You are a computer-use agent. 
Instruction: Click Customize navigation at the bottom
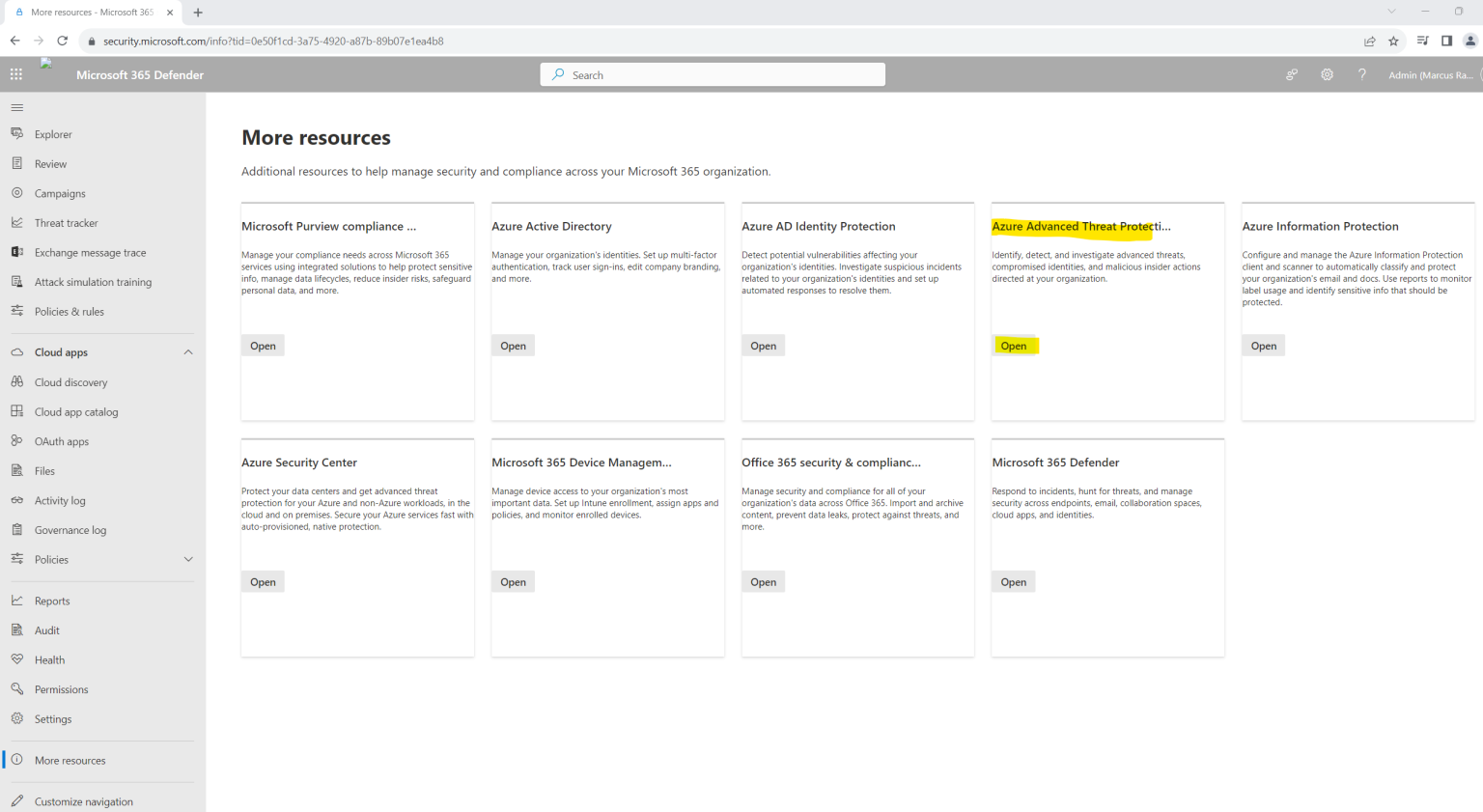tap(84, 801)
